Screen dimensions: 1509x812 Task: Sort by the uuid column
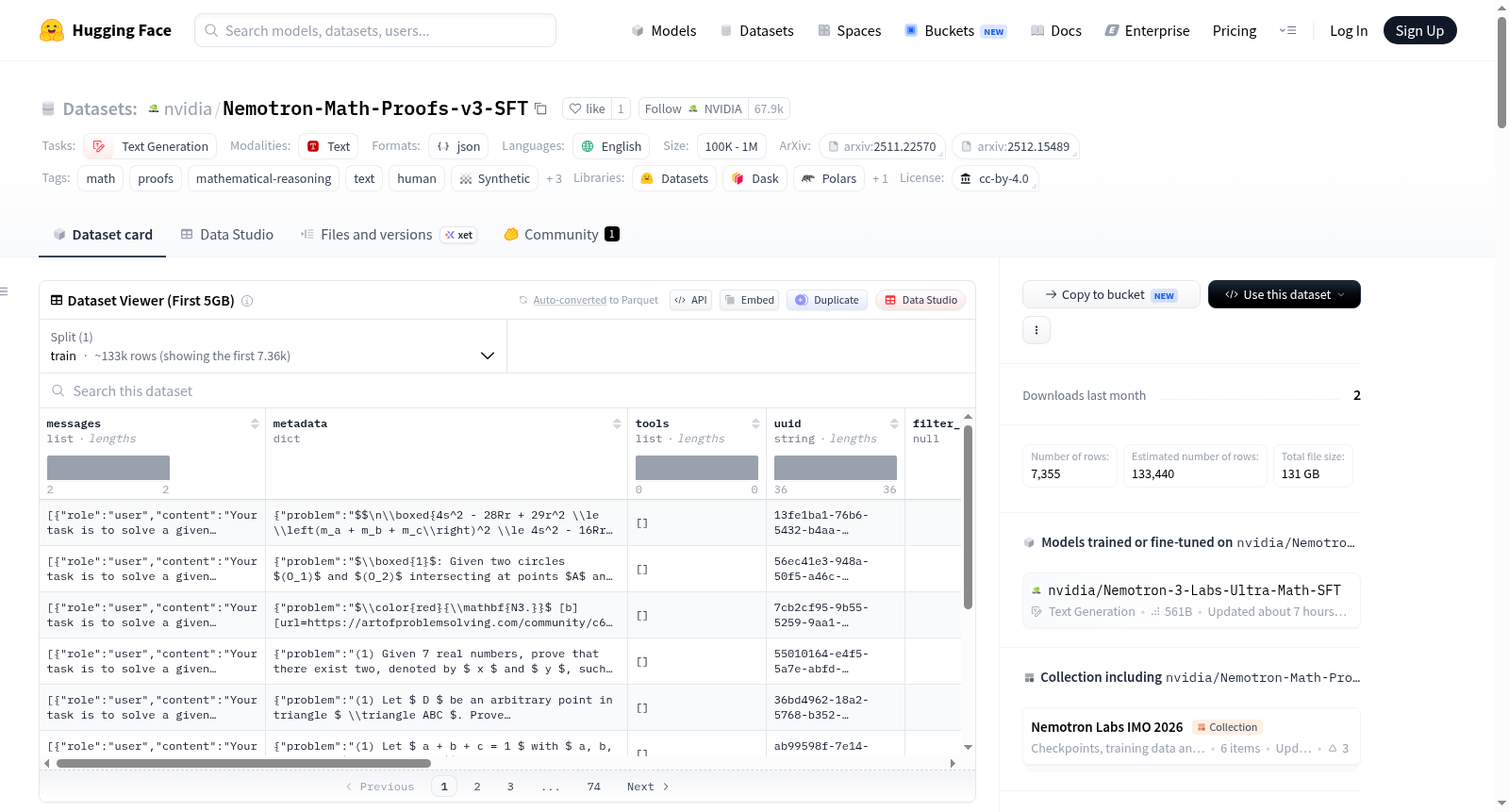click(x=894, y=423)
